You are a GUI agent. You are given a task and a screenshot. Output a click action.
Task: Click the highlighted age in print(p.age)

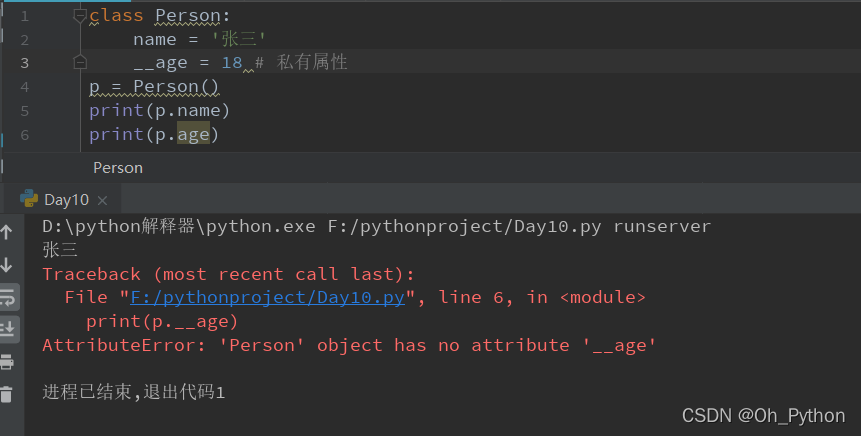pos(193,135)
